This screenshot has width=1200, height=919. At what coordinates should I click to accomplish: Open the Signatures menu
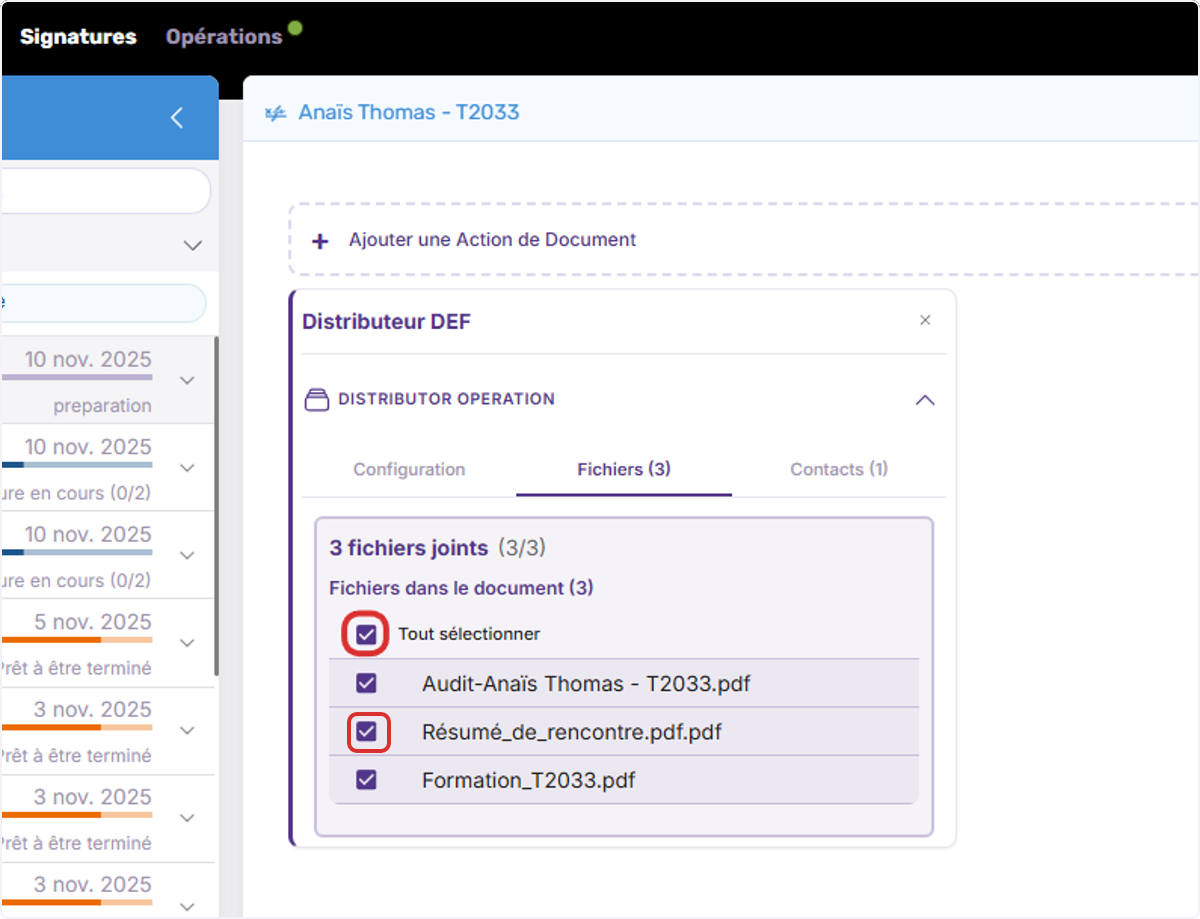78,37
